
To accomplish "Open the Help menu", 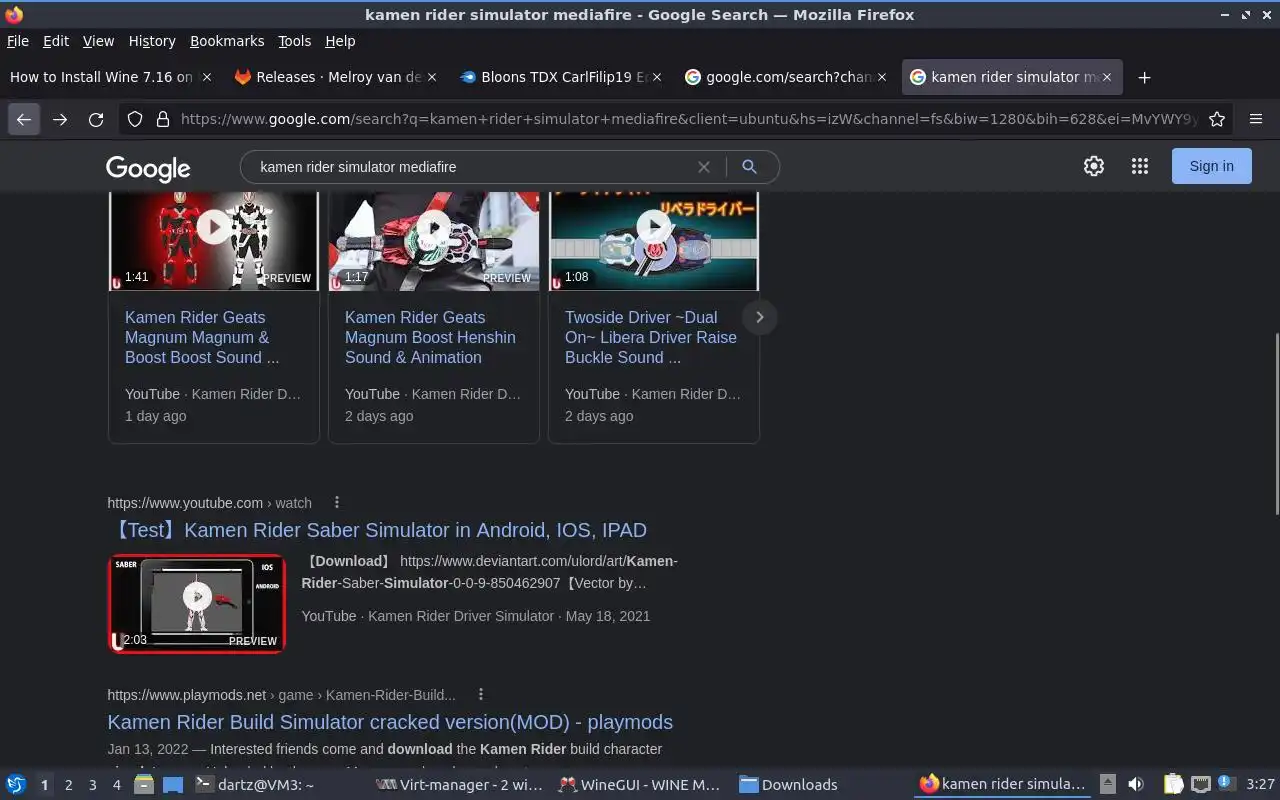I will click(340, 41).
